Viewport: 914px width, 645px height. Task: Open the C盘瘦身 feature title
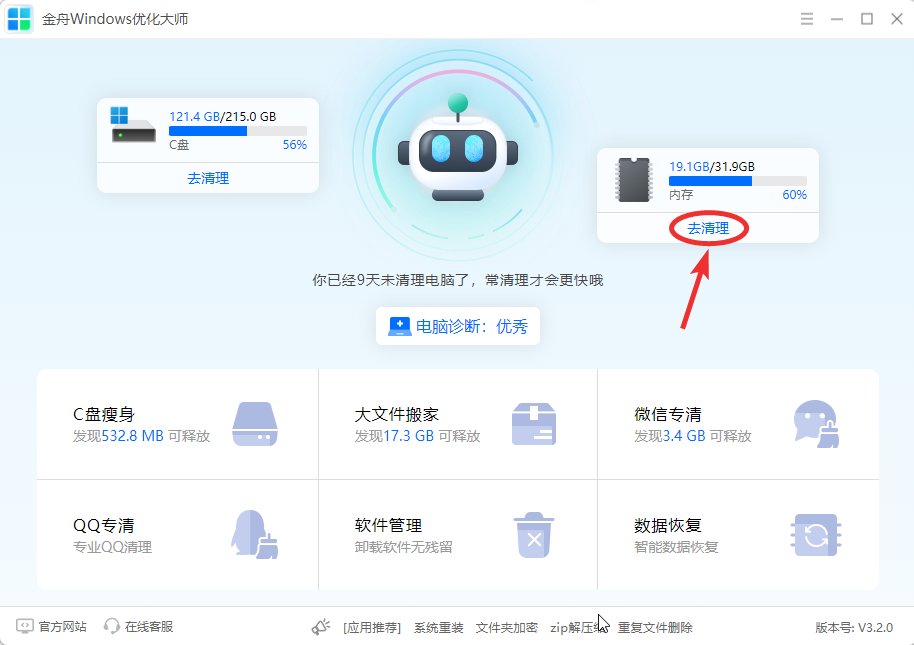(x=104, y=414)
